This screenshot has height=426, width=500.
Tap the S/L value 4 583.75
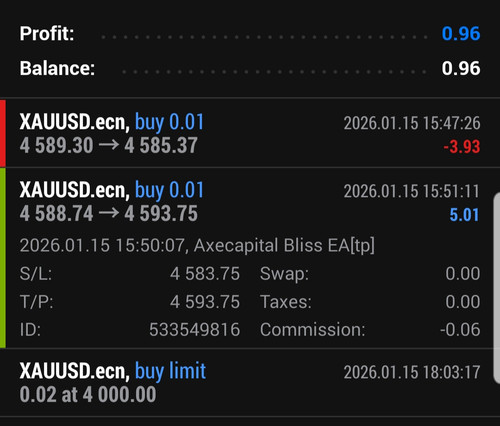point(205,274)
